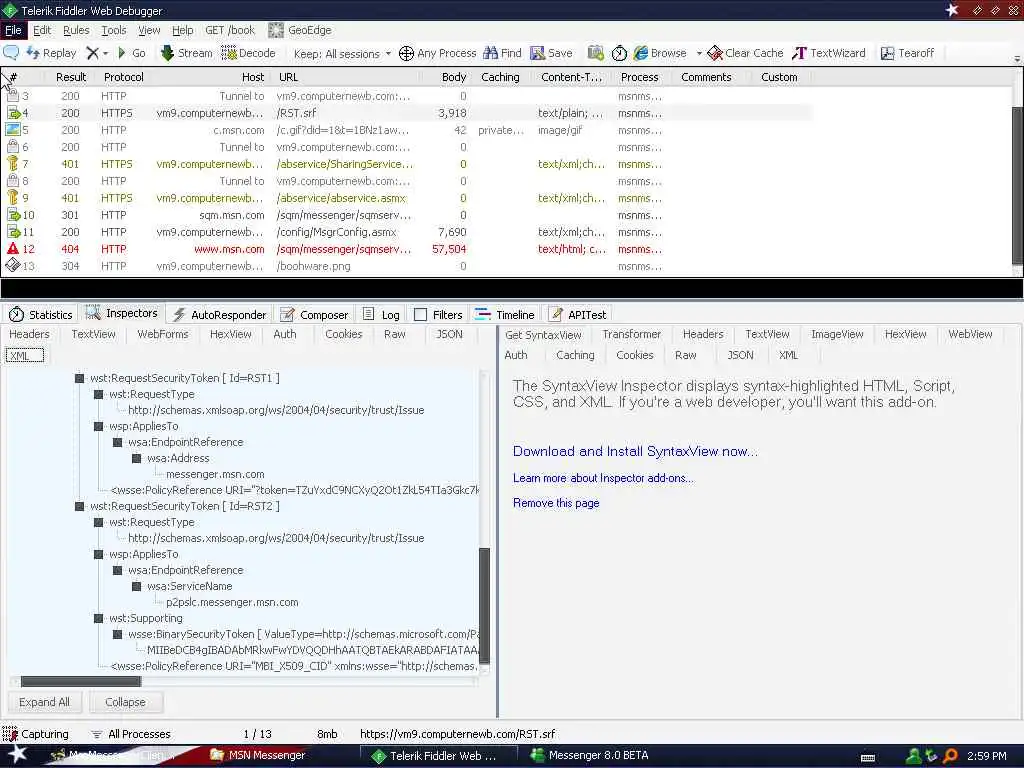Image resolution: width=1024 pixels, height=768 pixels.
Task: Click All Processes filter in status bar
Action: pyautogui.click(x=131, y=734)
